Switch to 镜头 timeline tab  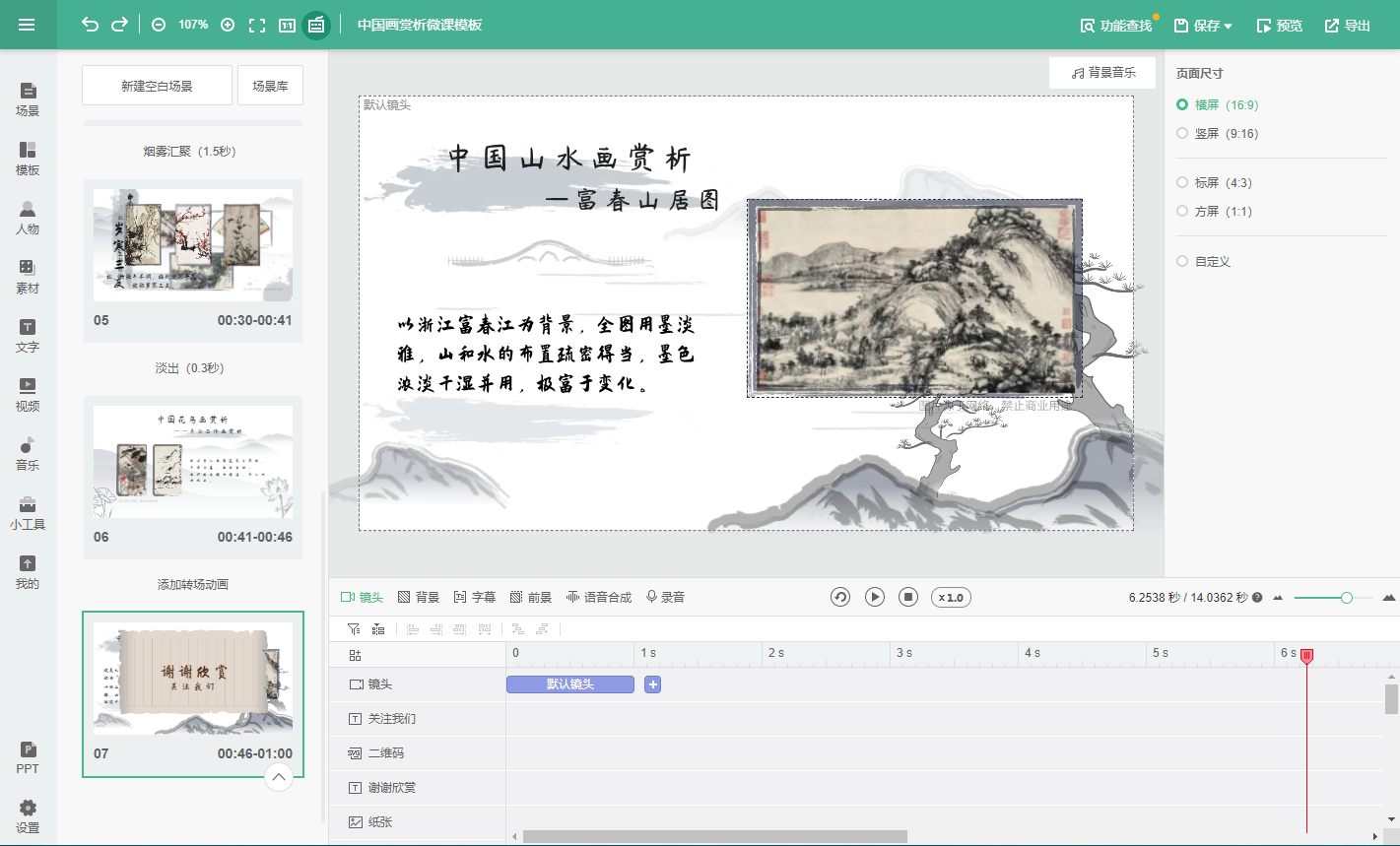[x=362, y=597]
